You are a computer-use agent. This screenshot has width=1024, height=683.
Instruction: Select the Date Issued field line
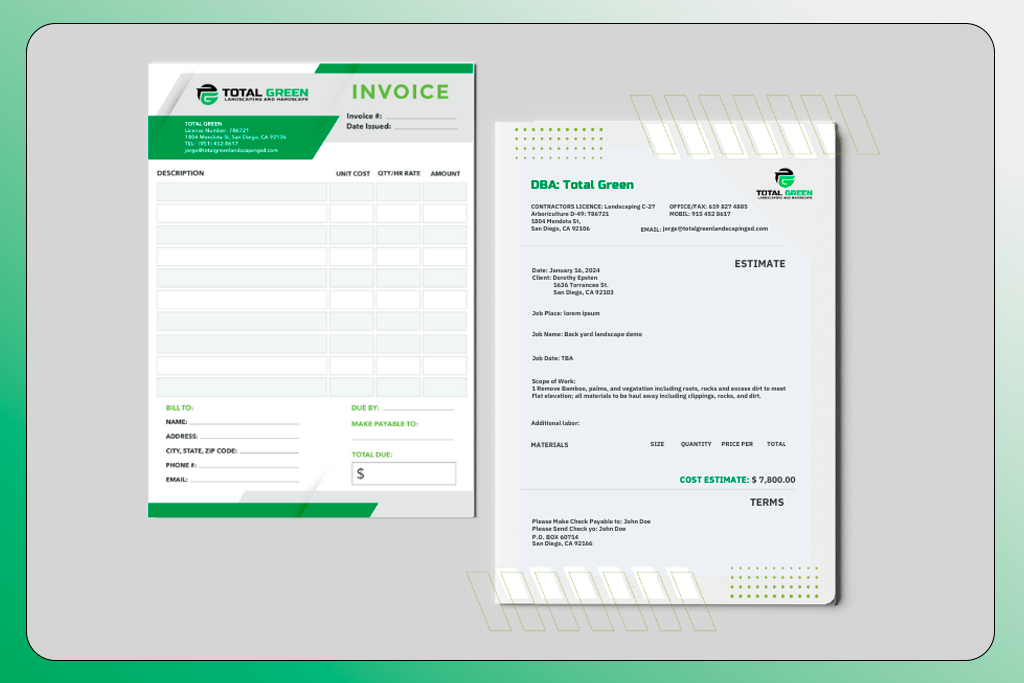point(426,127)
